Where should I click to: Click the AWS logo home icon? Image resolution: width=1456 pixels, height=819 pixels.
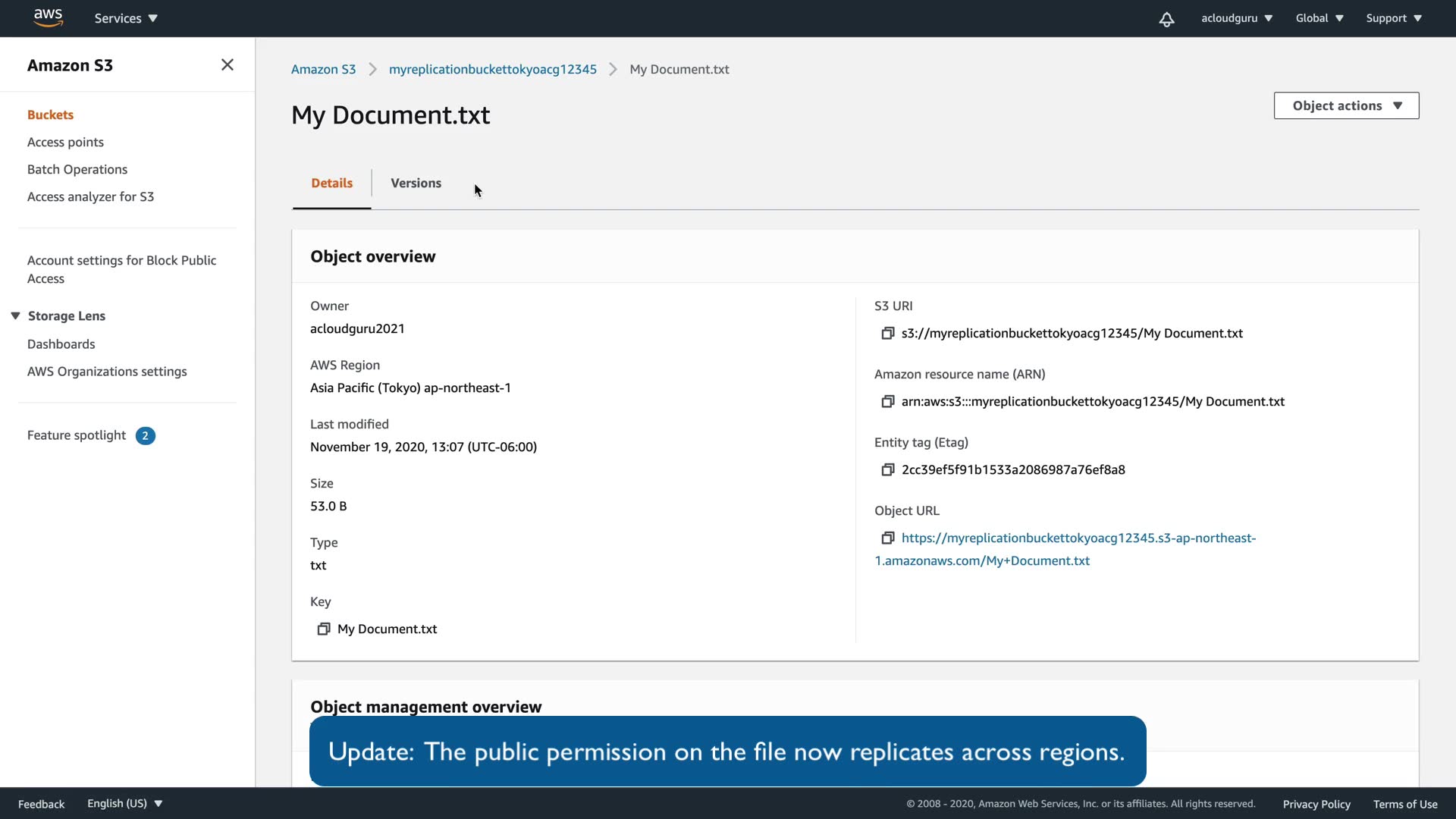(x=48, y=17)
